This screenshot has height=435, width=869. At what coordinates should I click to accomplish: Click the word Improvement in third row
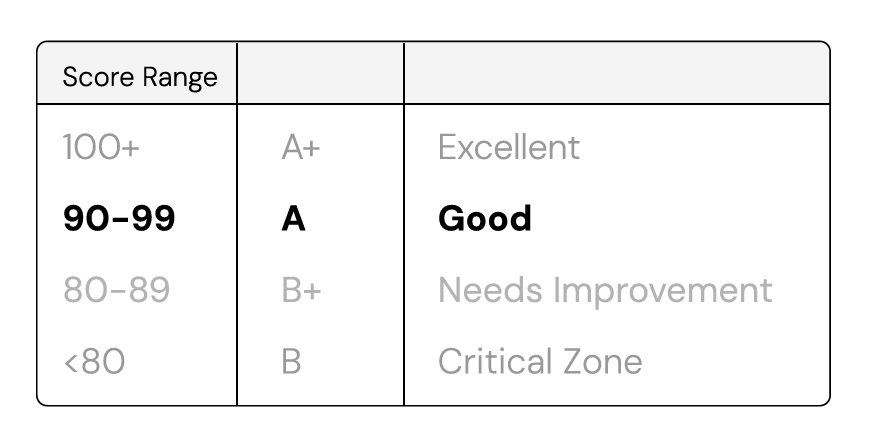point(663,290)
